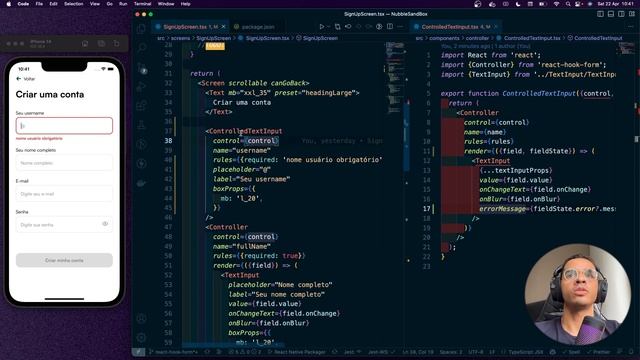Click the battery icon in menu bar

[x=542, y=4]
